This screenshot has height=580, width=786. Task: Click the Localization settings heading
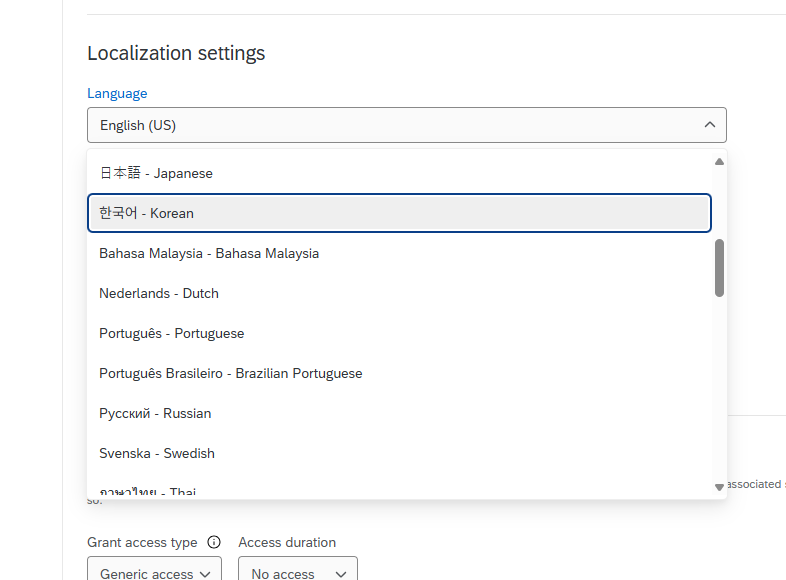pos(176,53)
